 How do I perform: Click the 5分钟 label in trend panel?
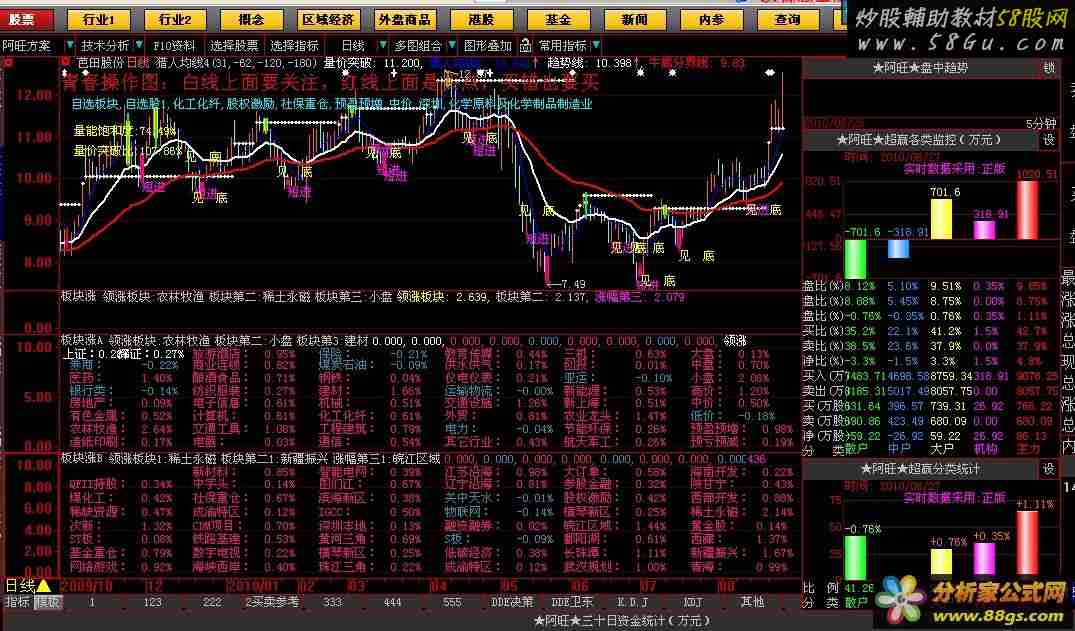(x=1041, y=124)
